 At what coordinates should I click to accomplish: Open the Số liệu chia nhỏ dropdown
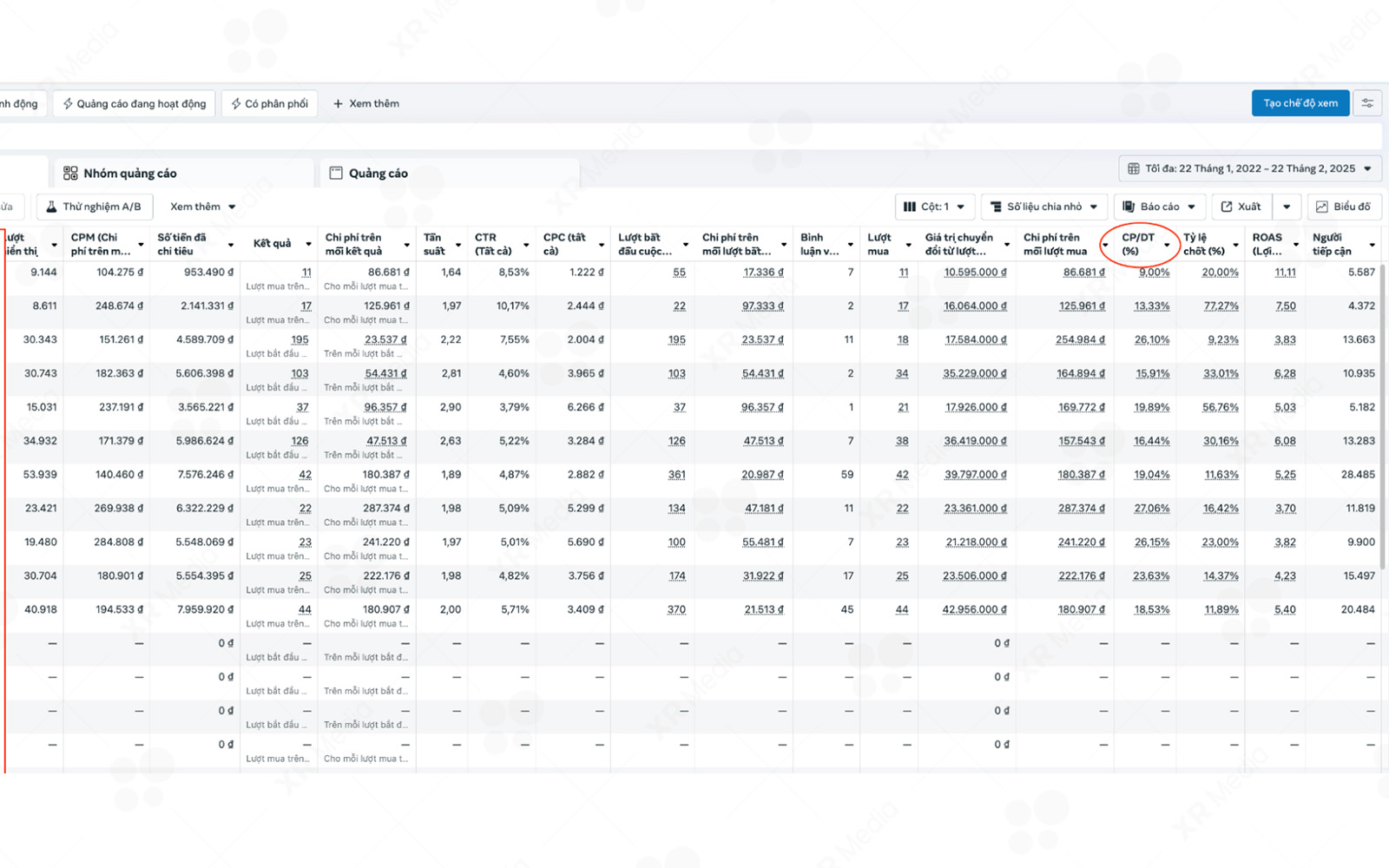[x=1044, y=207]
